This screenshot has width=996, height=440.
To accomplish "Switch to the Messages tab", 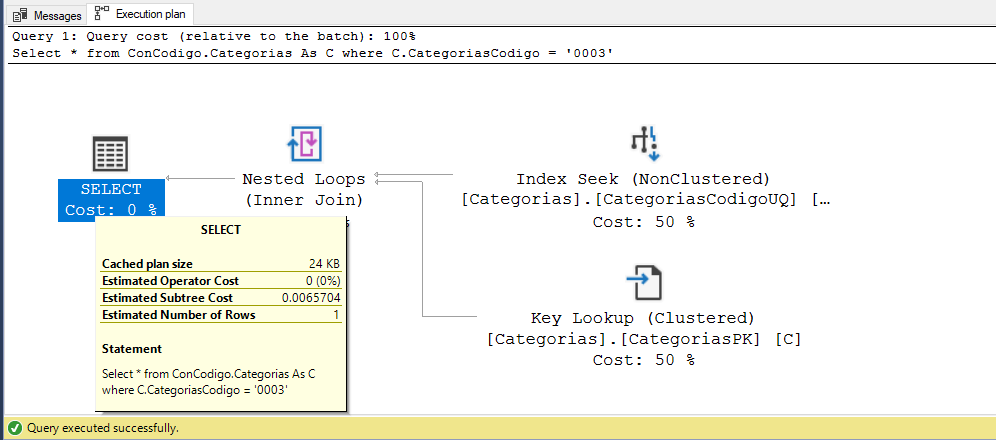I will click(x=47, y=15).
